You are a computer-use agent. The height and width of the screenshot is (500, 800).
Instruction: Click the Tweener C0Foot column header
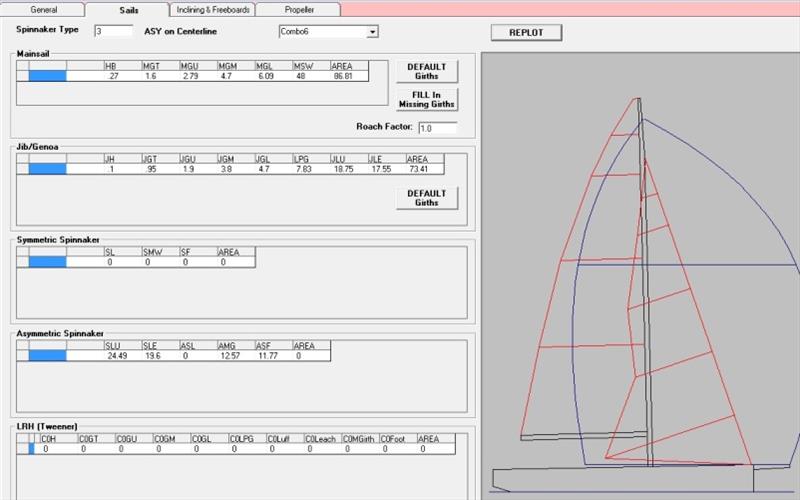(398, 438)
